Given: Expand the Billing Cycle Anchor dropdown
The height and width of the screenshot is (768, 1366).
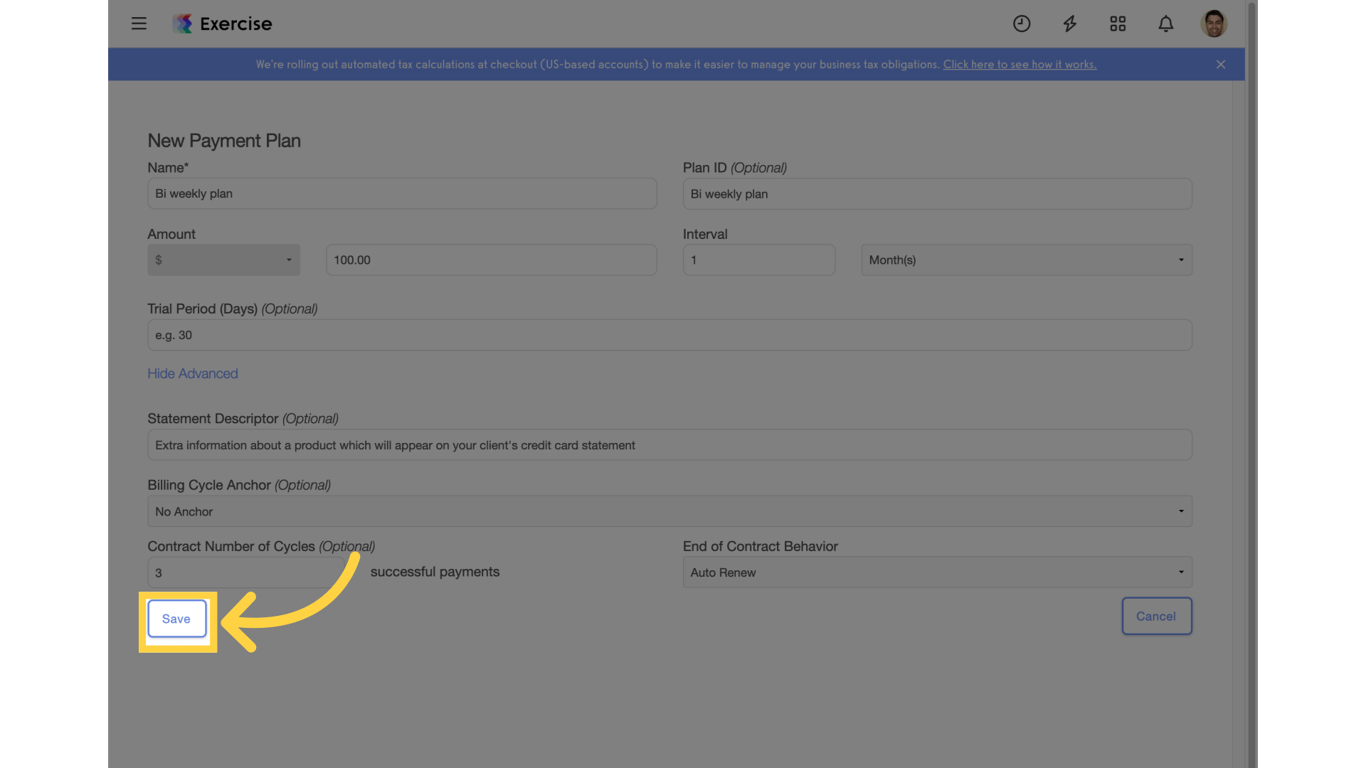Looking at the screenshot, I should click(x=670, y=511).
